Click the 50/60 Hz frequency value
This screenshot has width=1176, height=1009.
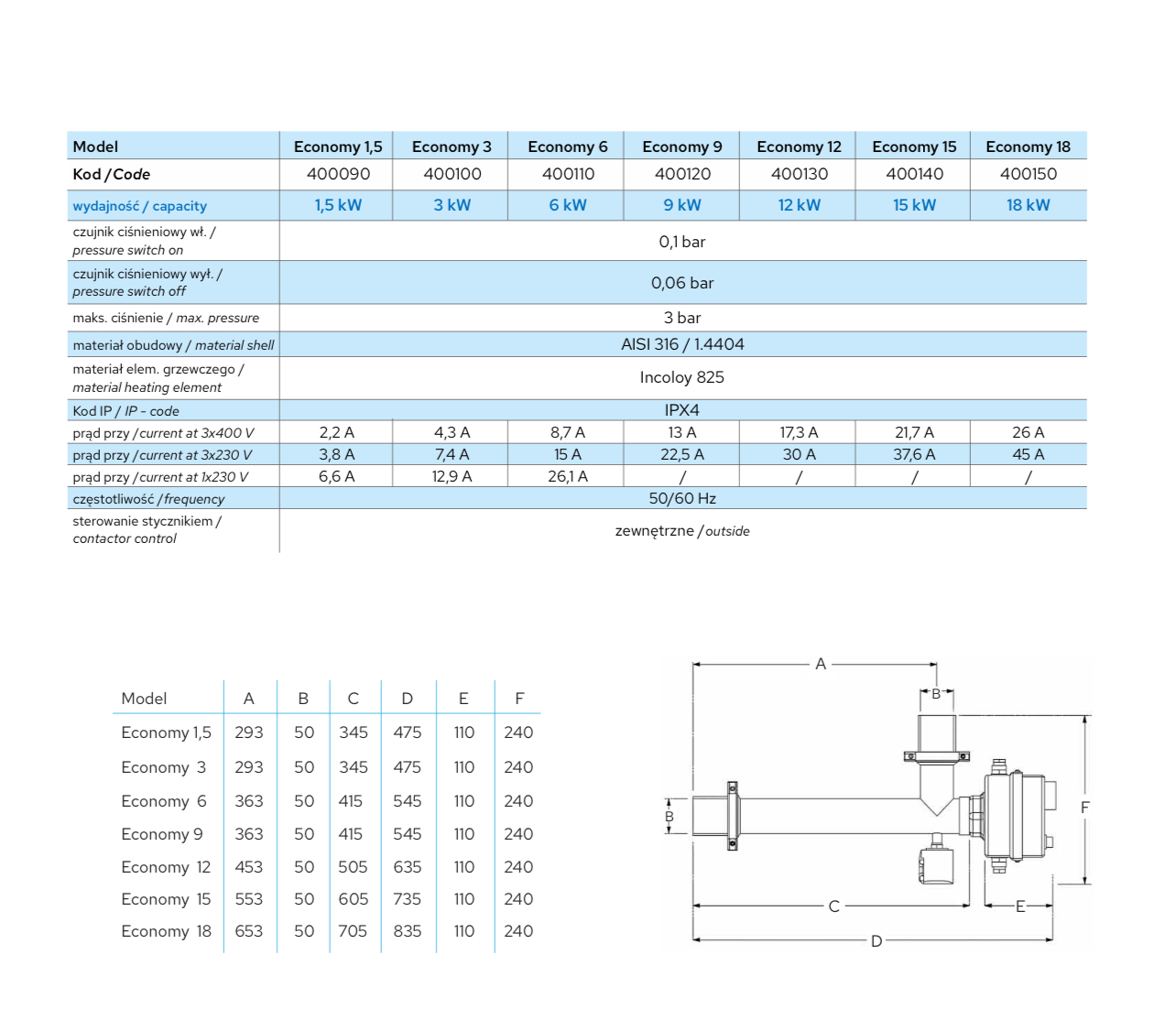(682, 498)
